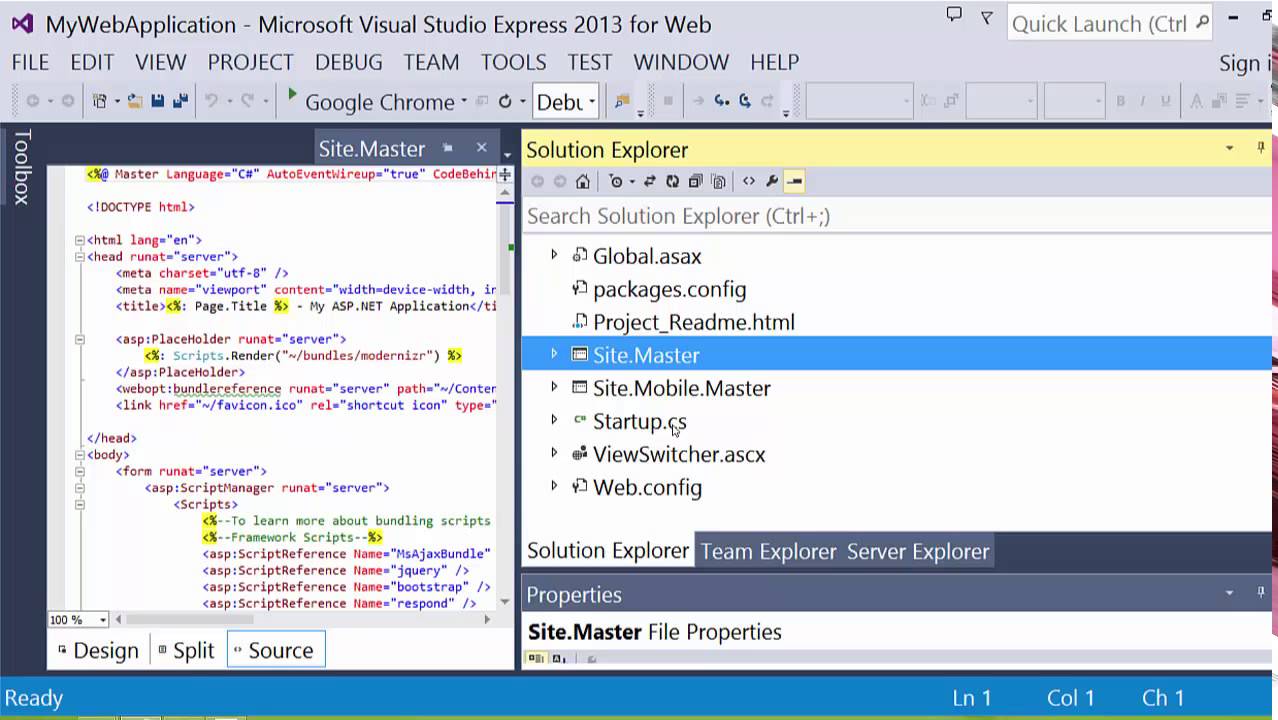
Task: Expand the Site.Master tree node
Action: pos(554,354)
